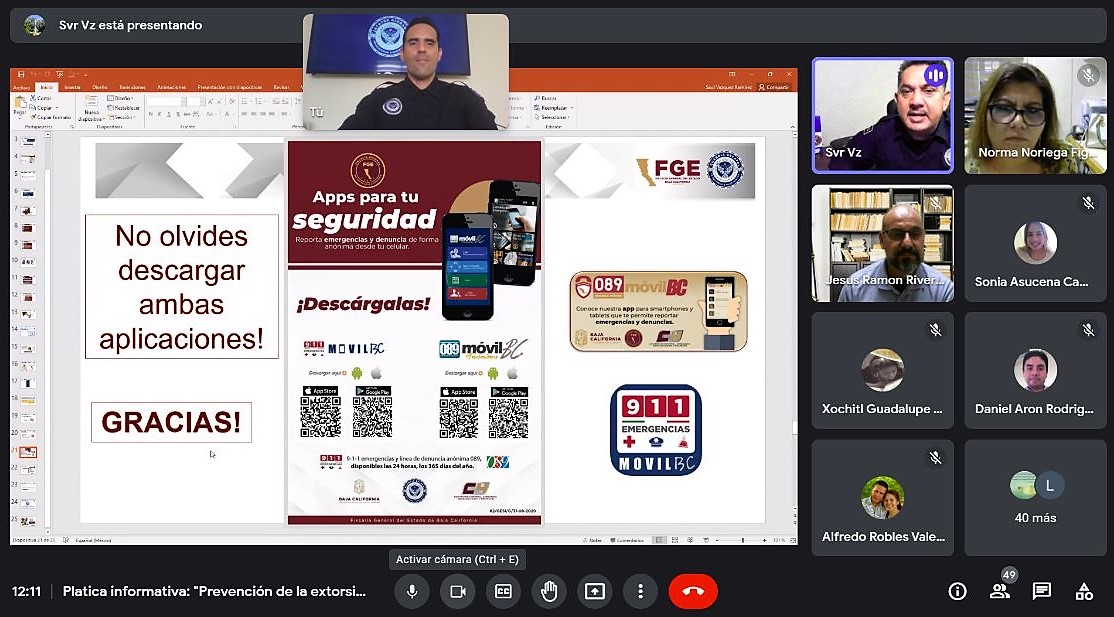Show the participants list with 49 people

(x=999, y=591)
